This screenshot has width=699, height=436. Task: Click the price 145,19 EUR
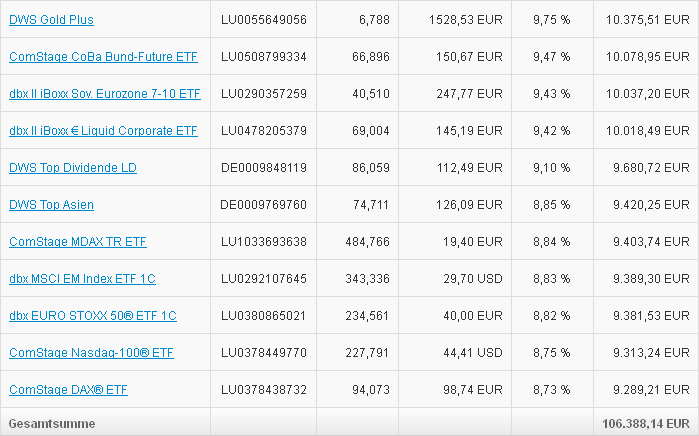469,131
